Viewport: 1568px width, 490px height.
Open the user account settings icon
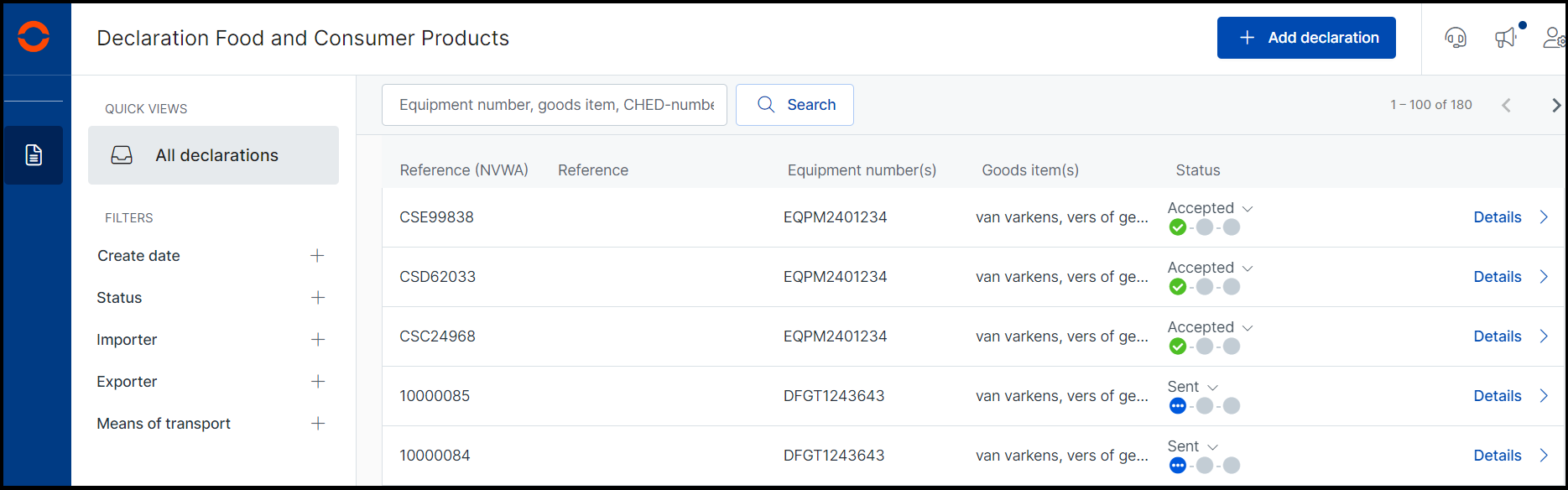(x=1554, y=38)
